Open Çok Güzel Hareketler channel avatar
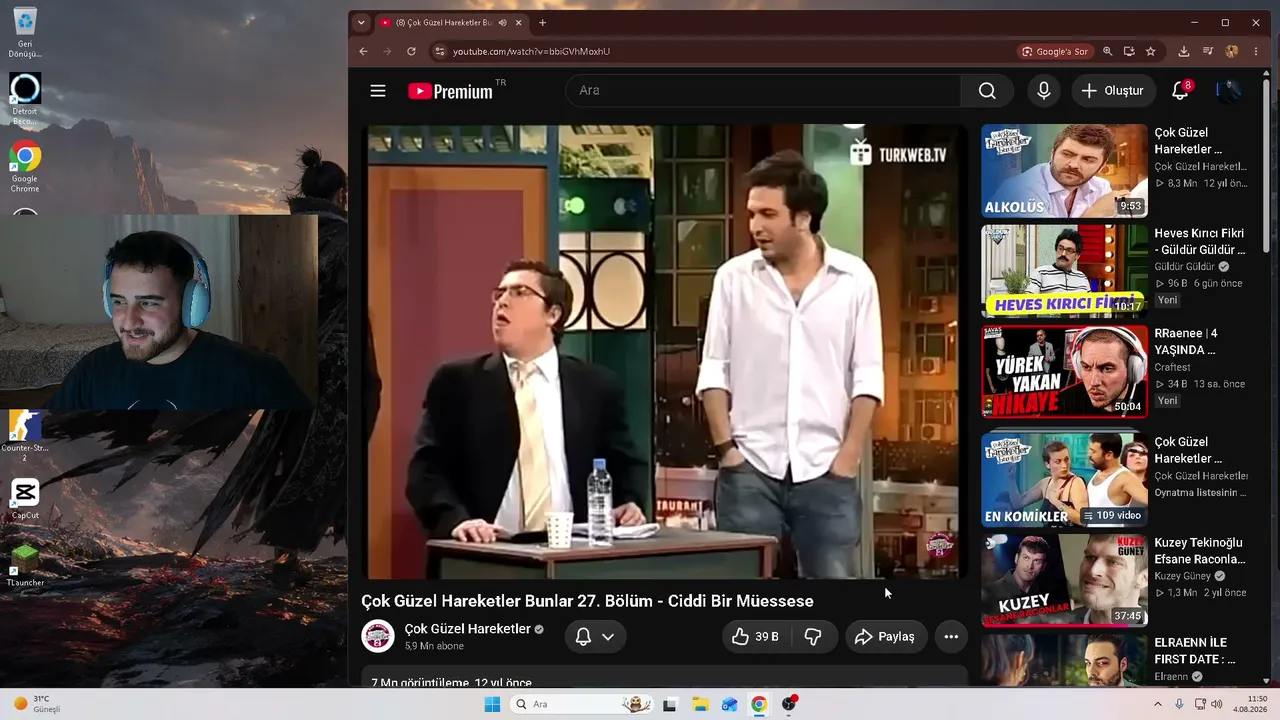1280x720 pixels. pyautogui.click(x=378, y=636)
